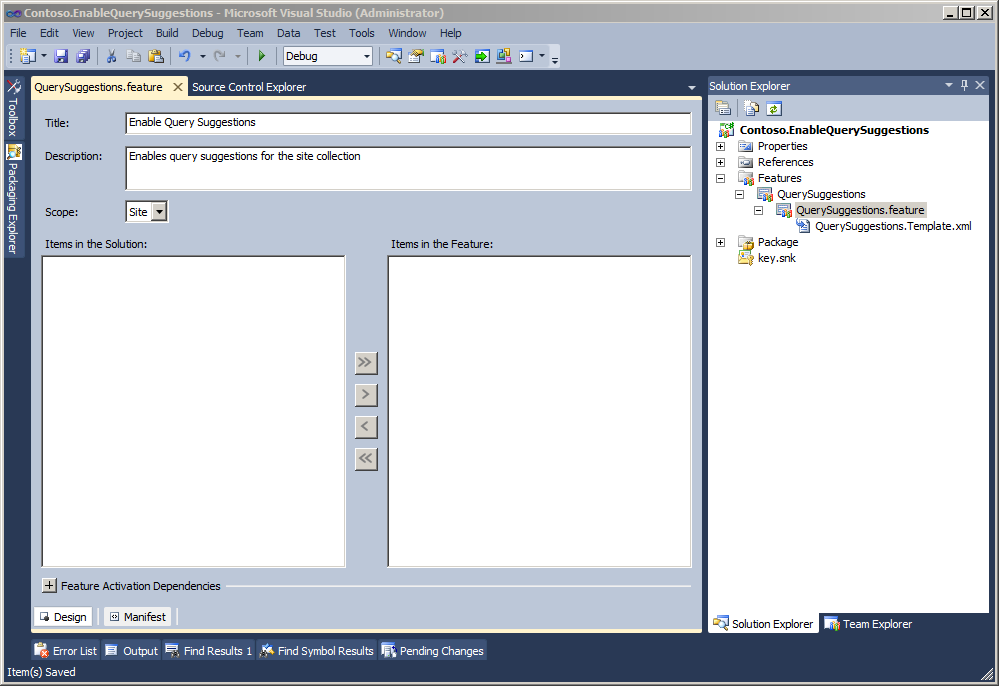
Task: Open the Find Symbol Results panel
Action: coord(317,650)
